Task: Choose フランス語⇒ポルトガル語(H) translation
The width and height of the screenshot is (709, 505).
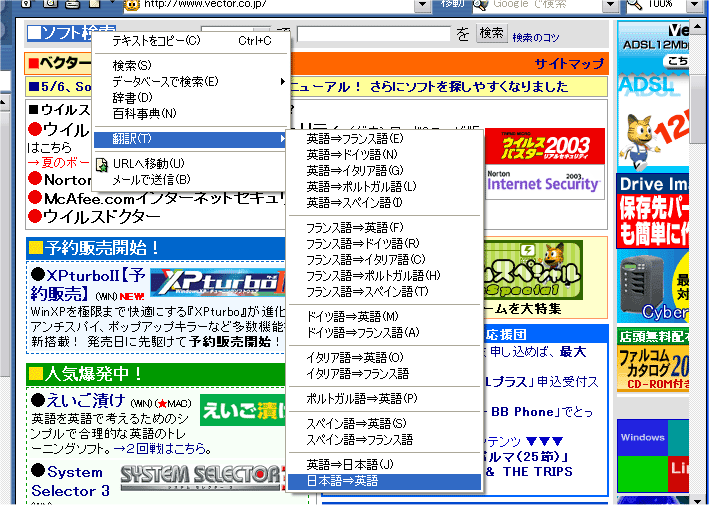Action: click(384, 275)
